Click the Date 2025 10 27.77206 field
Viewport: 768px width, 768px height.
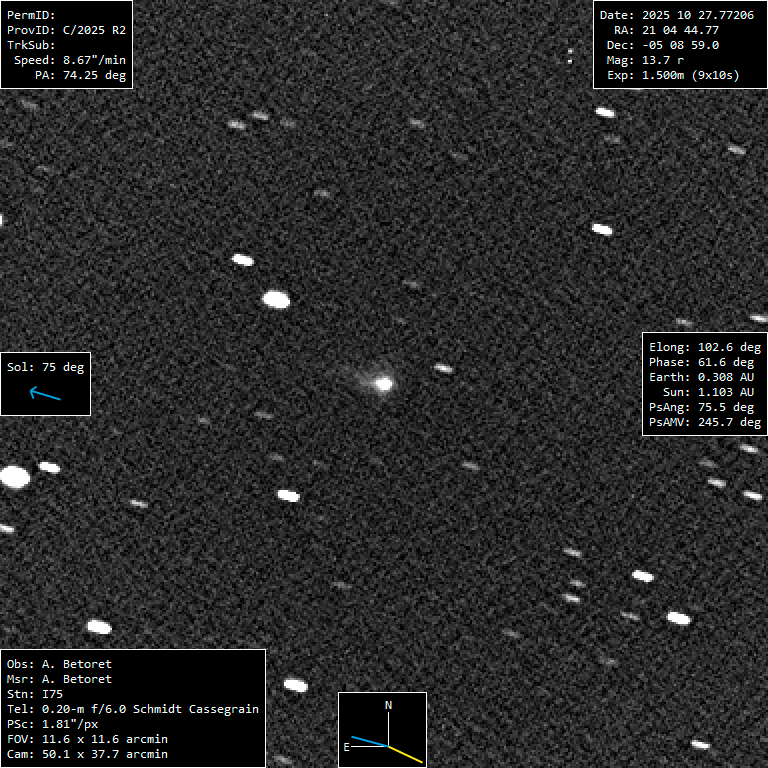[676, 15]
